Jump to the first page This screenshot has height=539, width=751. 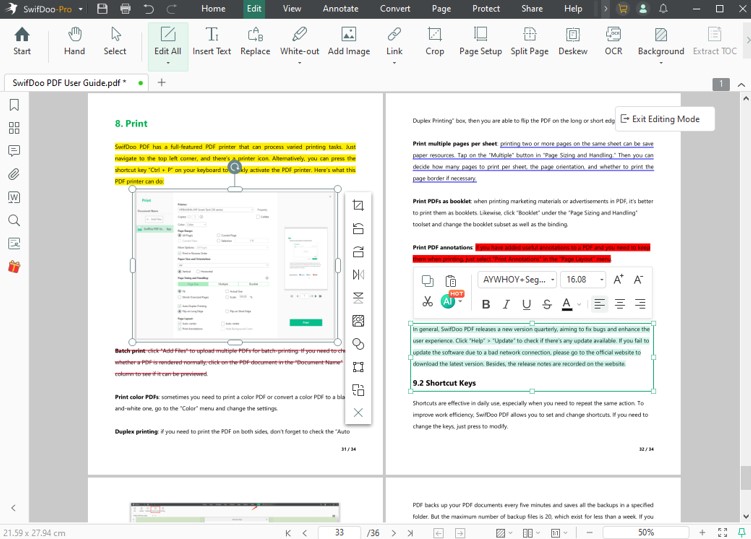288,532
